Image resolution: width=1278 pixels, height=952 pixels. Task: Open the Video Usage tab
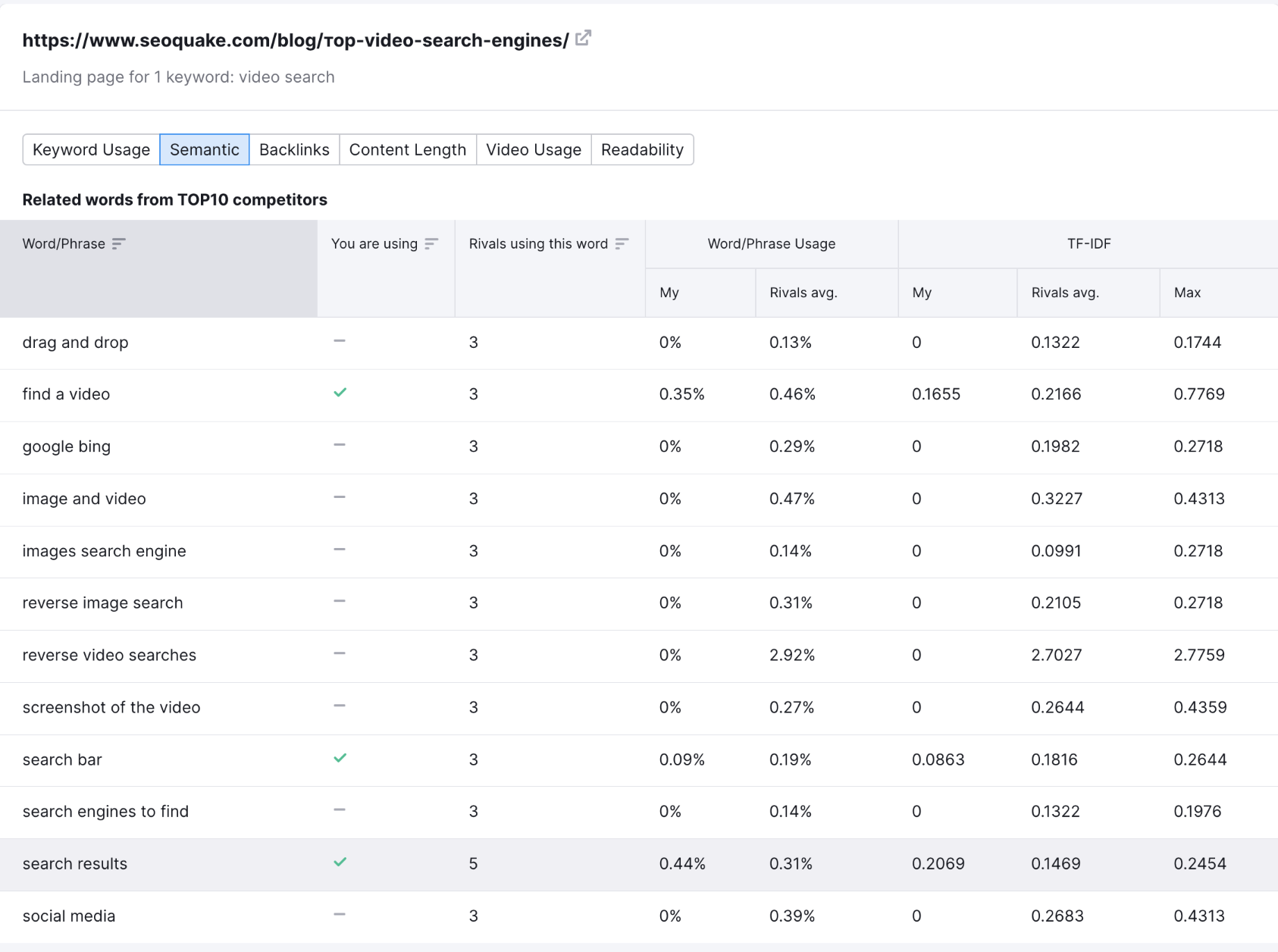(x=533, y=149)
